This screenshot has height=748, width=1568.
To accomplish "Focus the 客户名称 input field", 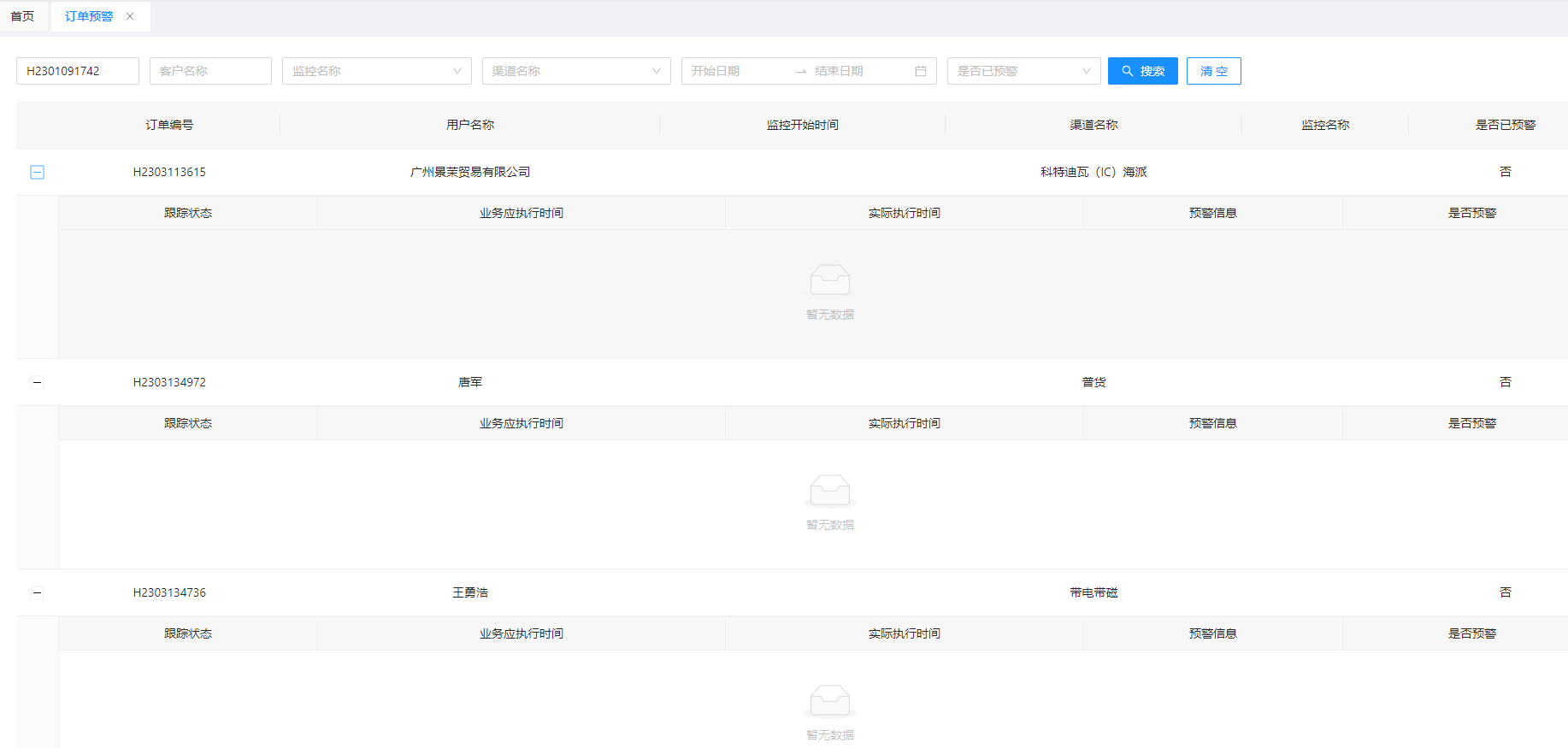I will tap(210, 71).
